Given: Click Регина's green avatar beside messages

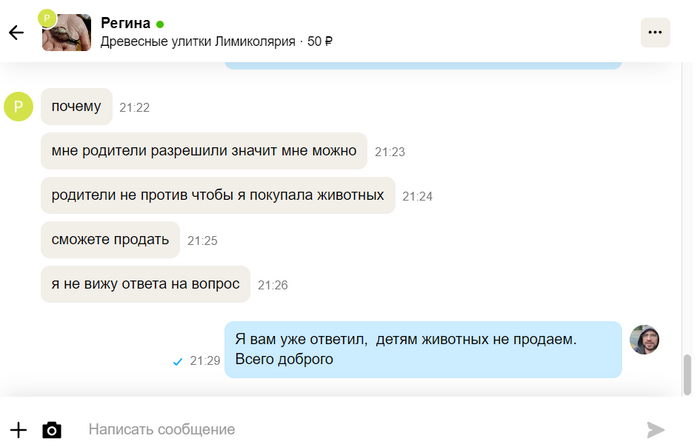Looking at the screenshot, I should [19, 106].
